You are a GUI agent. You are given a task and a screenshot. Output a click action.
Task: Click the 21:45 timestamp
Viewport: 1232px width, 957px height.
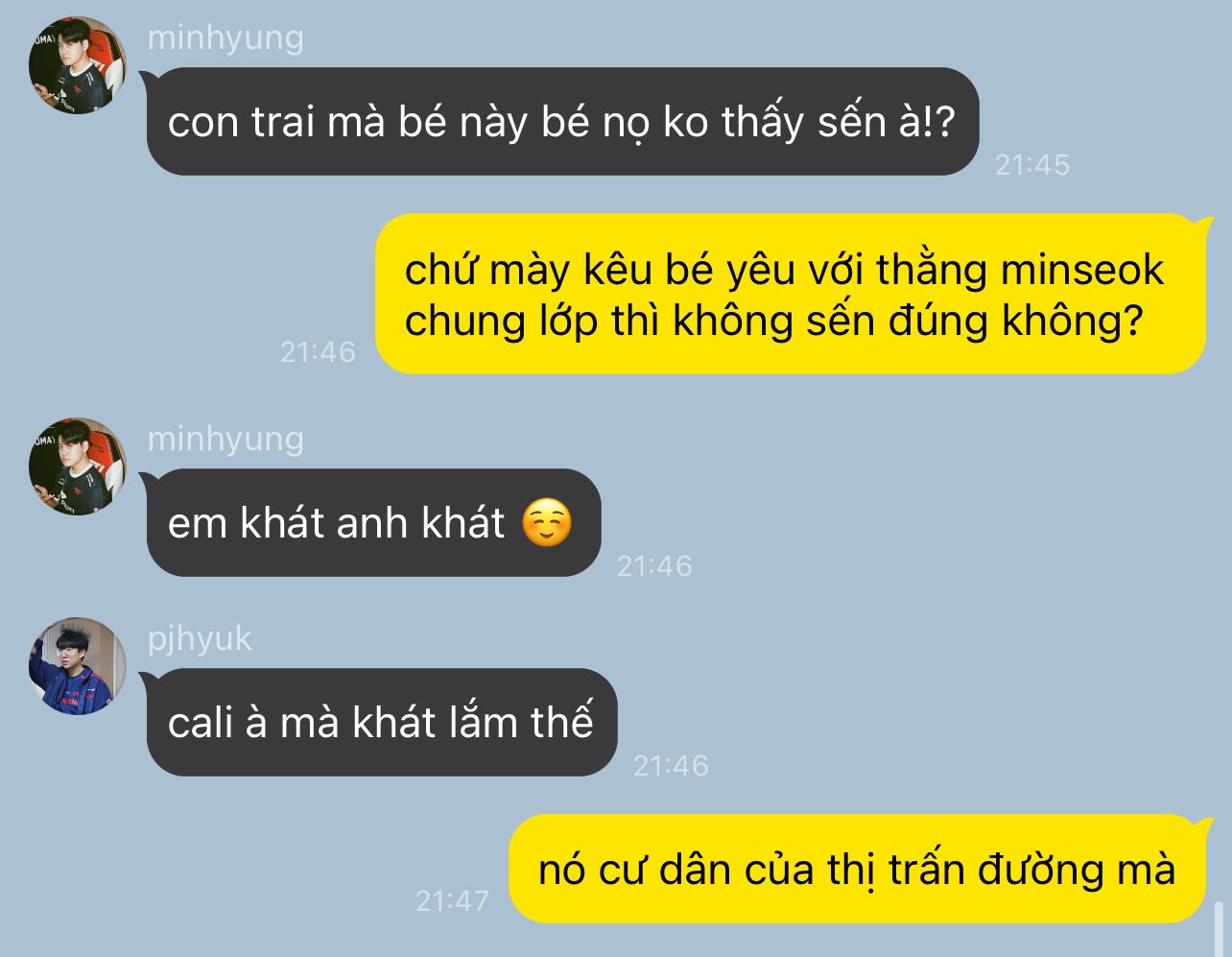[x=1031, y=165]
